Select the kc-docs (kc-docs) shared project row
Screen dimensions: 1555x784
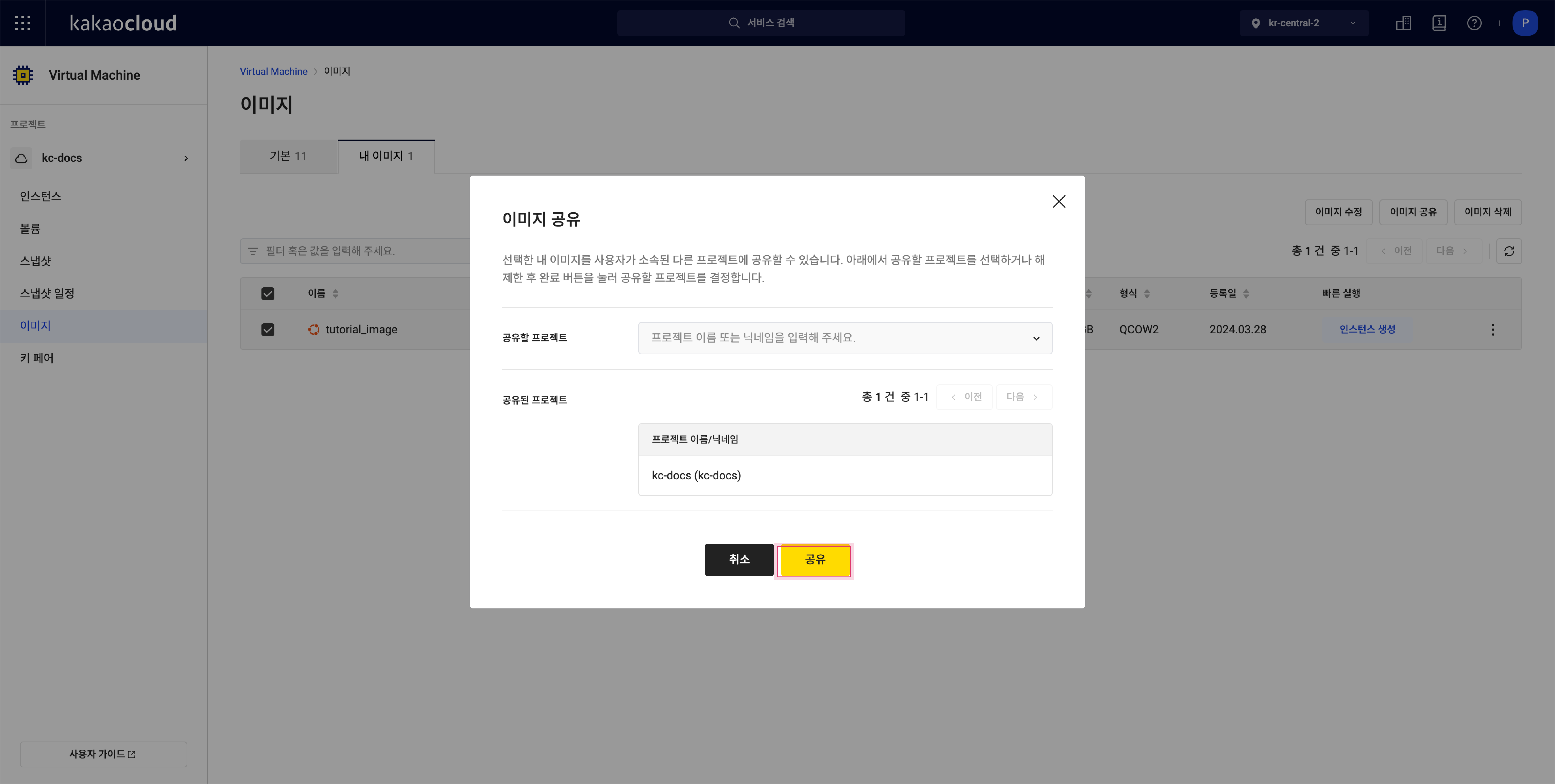click(x=845, y=476)
